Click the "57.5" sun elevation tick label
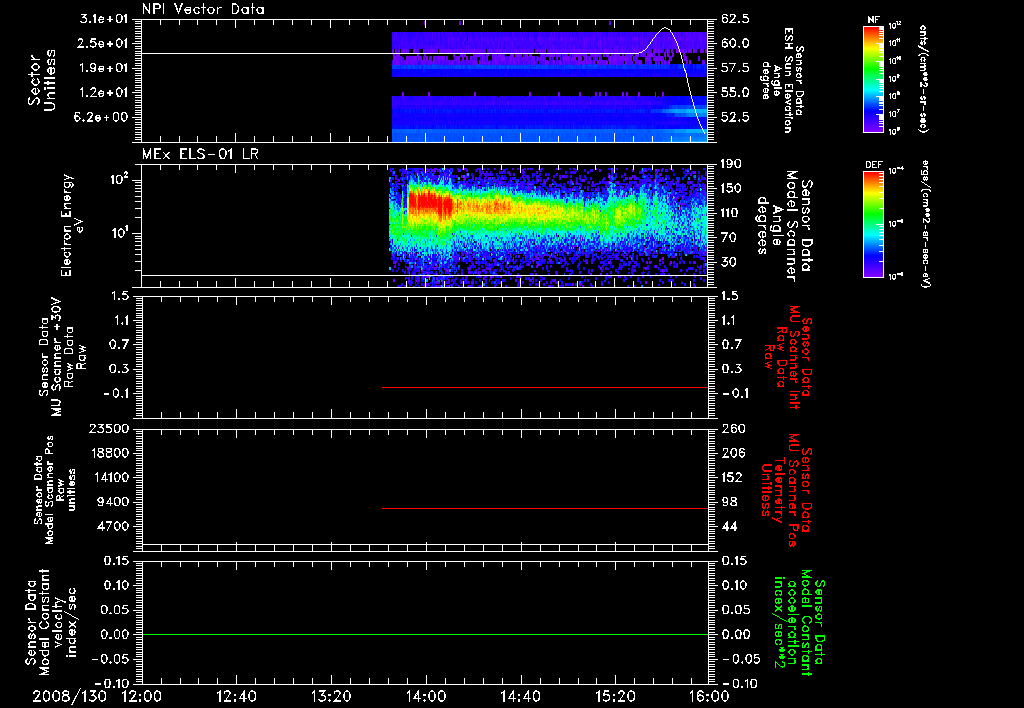The image size is (1024, 708). 735,68
